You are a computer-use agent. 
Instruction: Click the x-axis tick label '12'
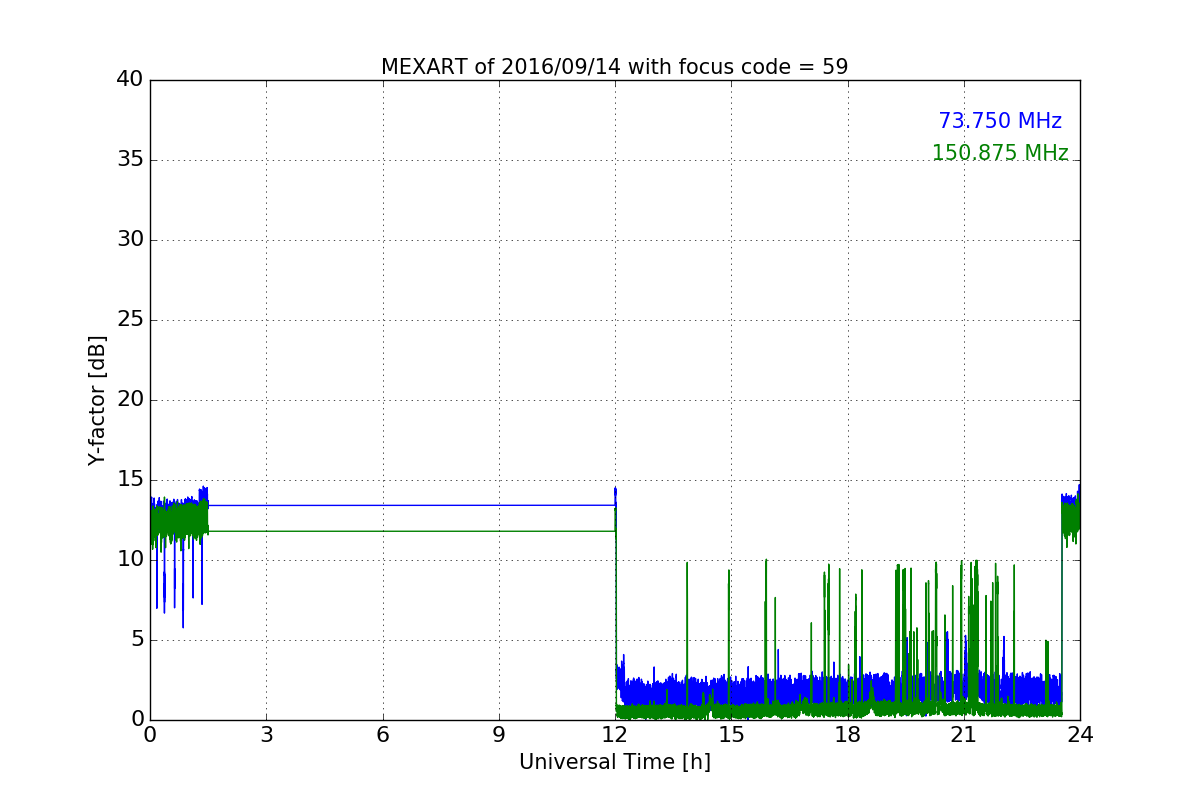[x=615, y=735]
